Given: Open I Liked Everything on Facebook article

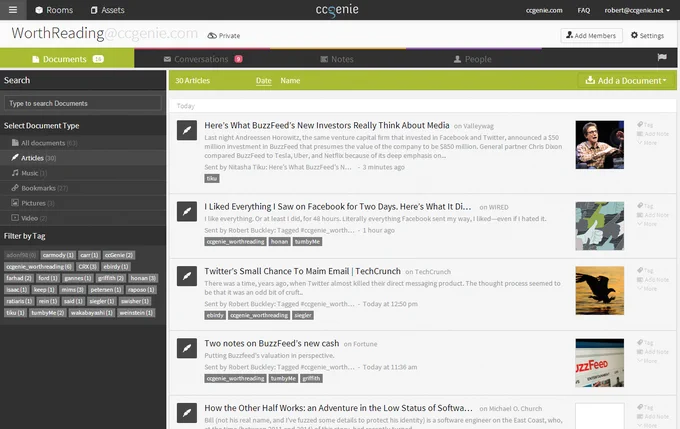Looking at the screenshot, I should point(337,206).
